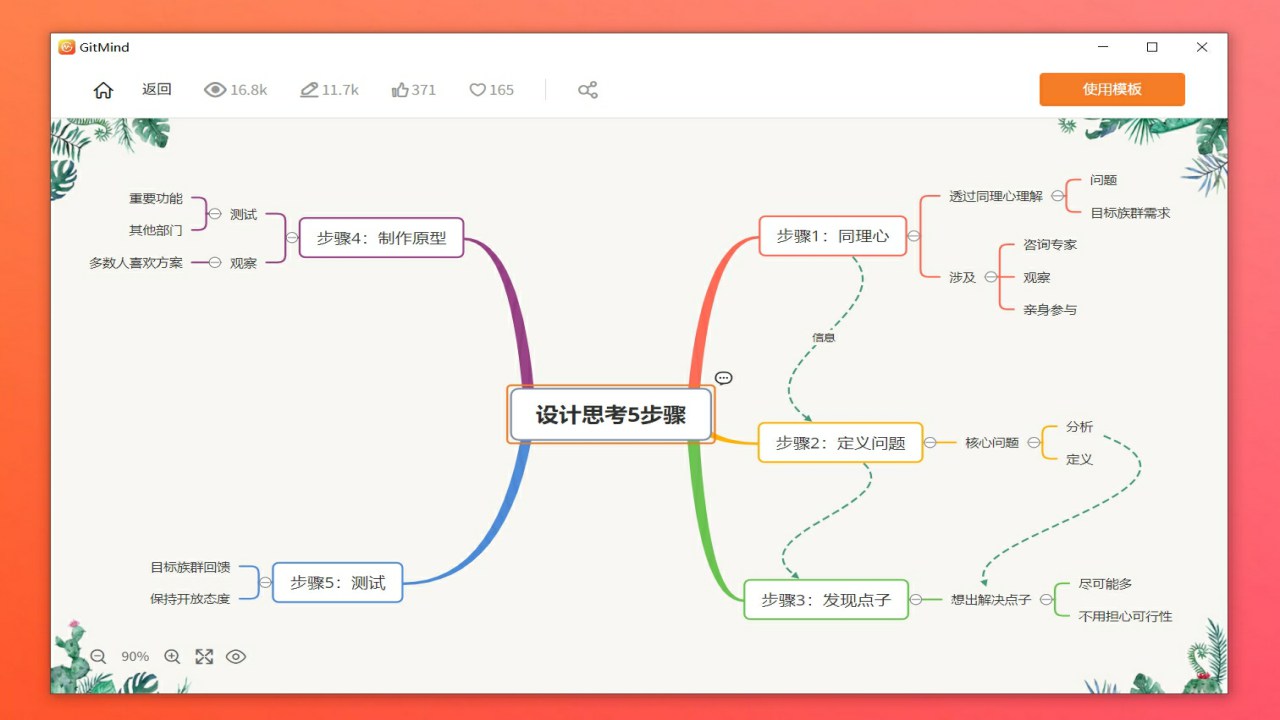Zoom out with the minus magnifier
This screenshot has height=720, width=1280.
tap(98, 657)
